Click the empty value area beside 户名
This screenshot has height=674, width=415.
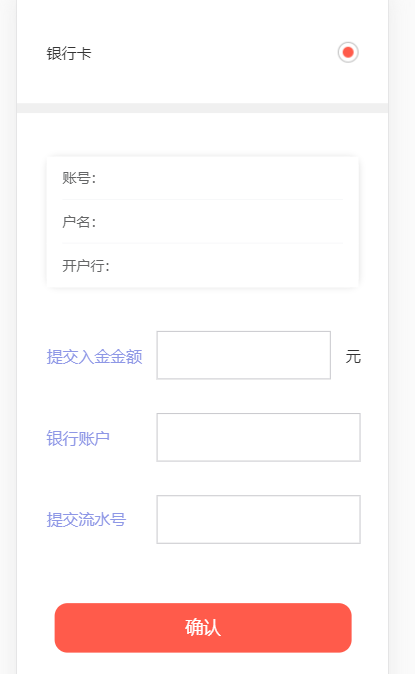[220, 222]
